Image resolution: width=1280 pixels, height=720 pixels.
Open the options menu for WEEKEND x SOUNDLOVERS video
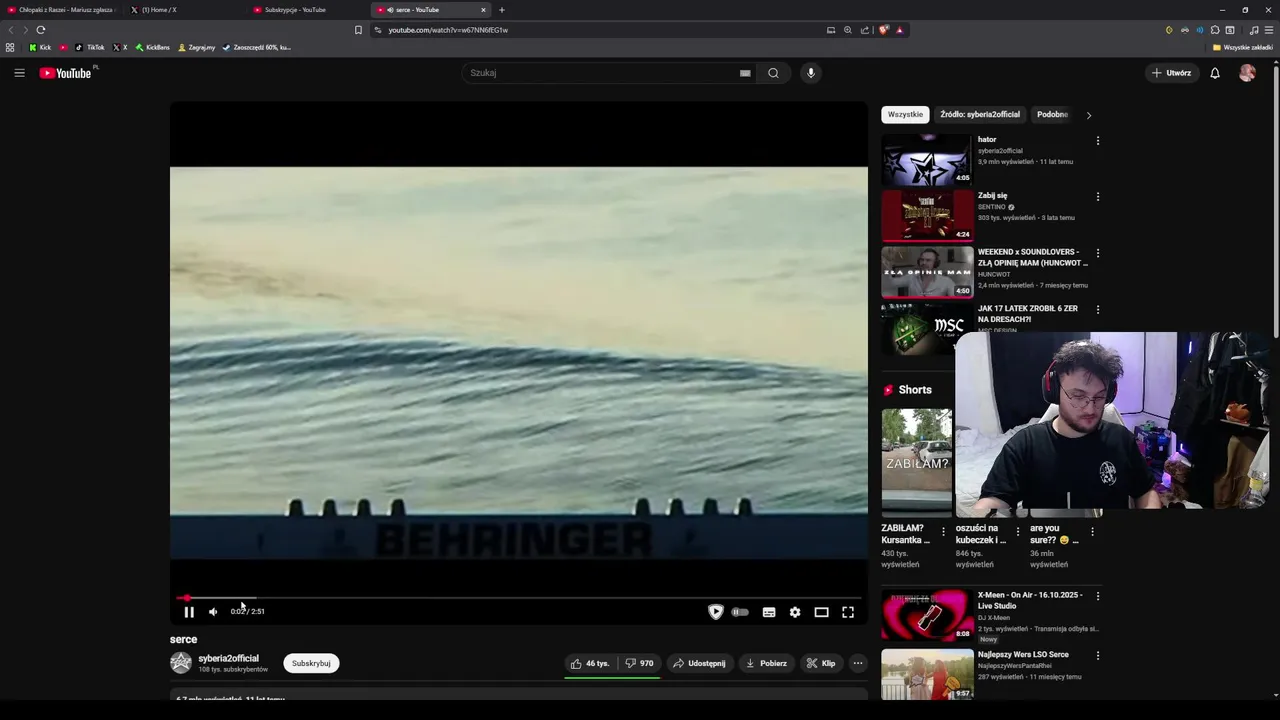1098,254
